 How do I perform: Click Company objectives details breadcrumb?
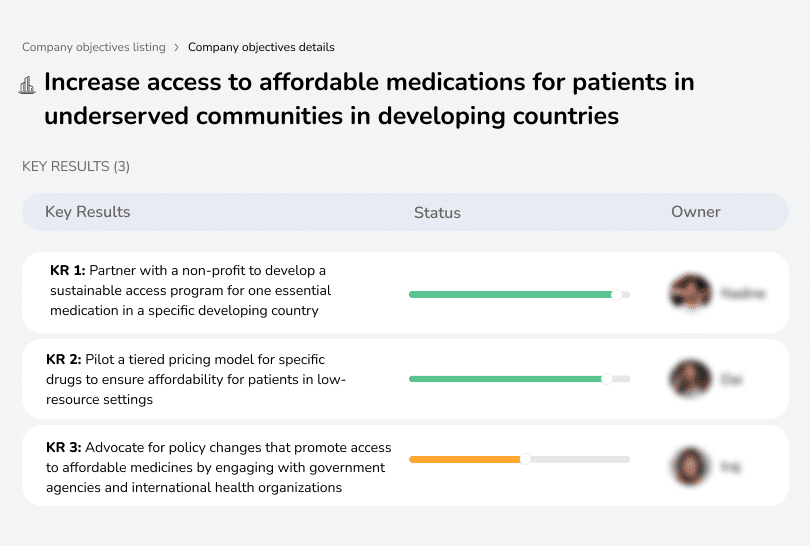261,47
